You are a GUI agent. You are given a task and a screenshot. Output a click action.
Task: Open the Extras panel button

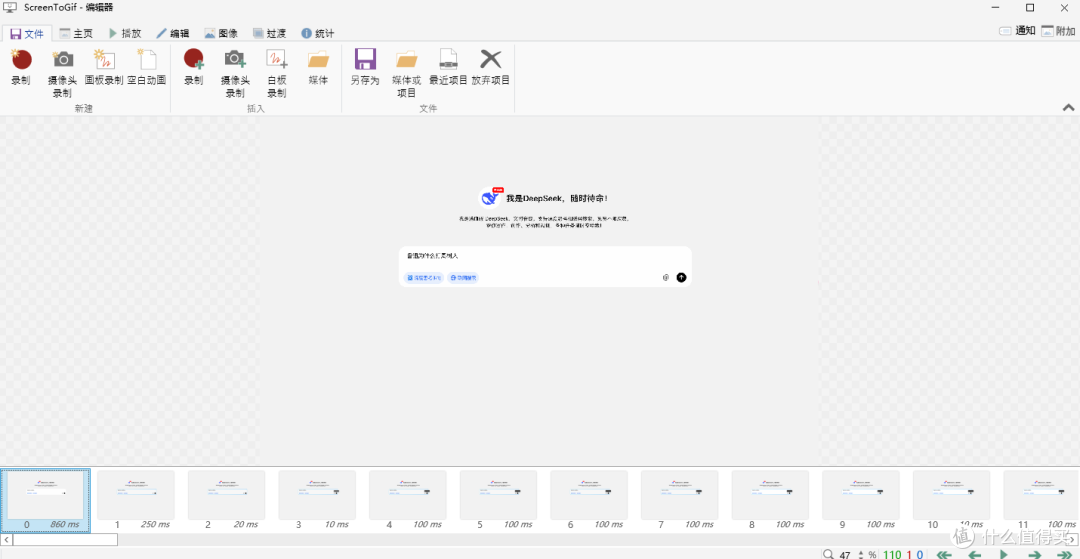pyautogui.click(x=1058, y=31)
